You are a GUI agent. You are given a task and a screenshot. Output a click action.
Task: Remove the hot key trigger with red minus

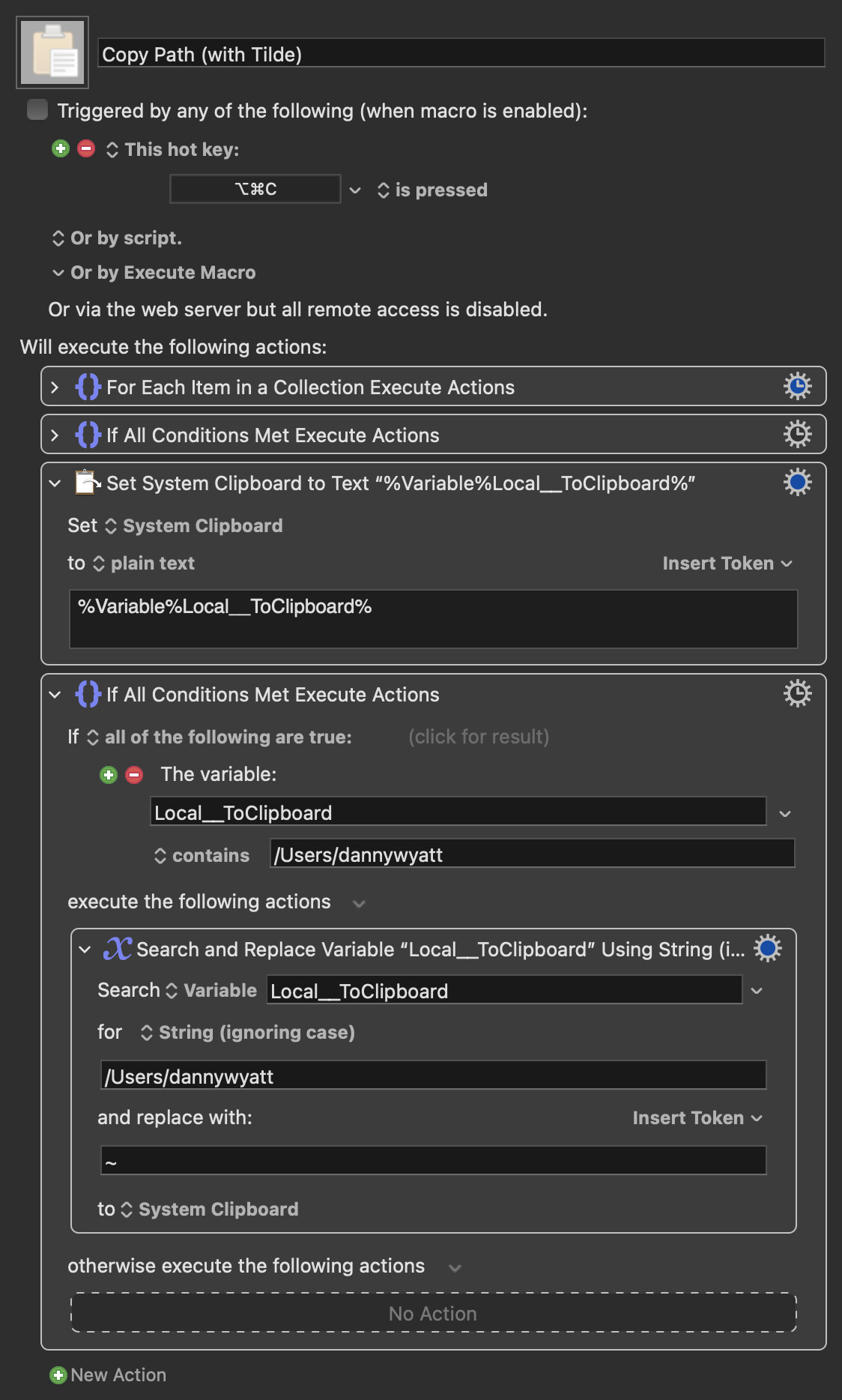pyautogui.click(x=86, y=148)
